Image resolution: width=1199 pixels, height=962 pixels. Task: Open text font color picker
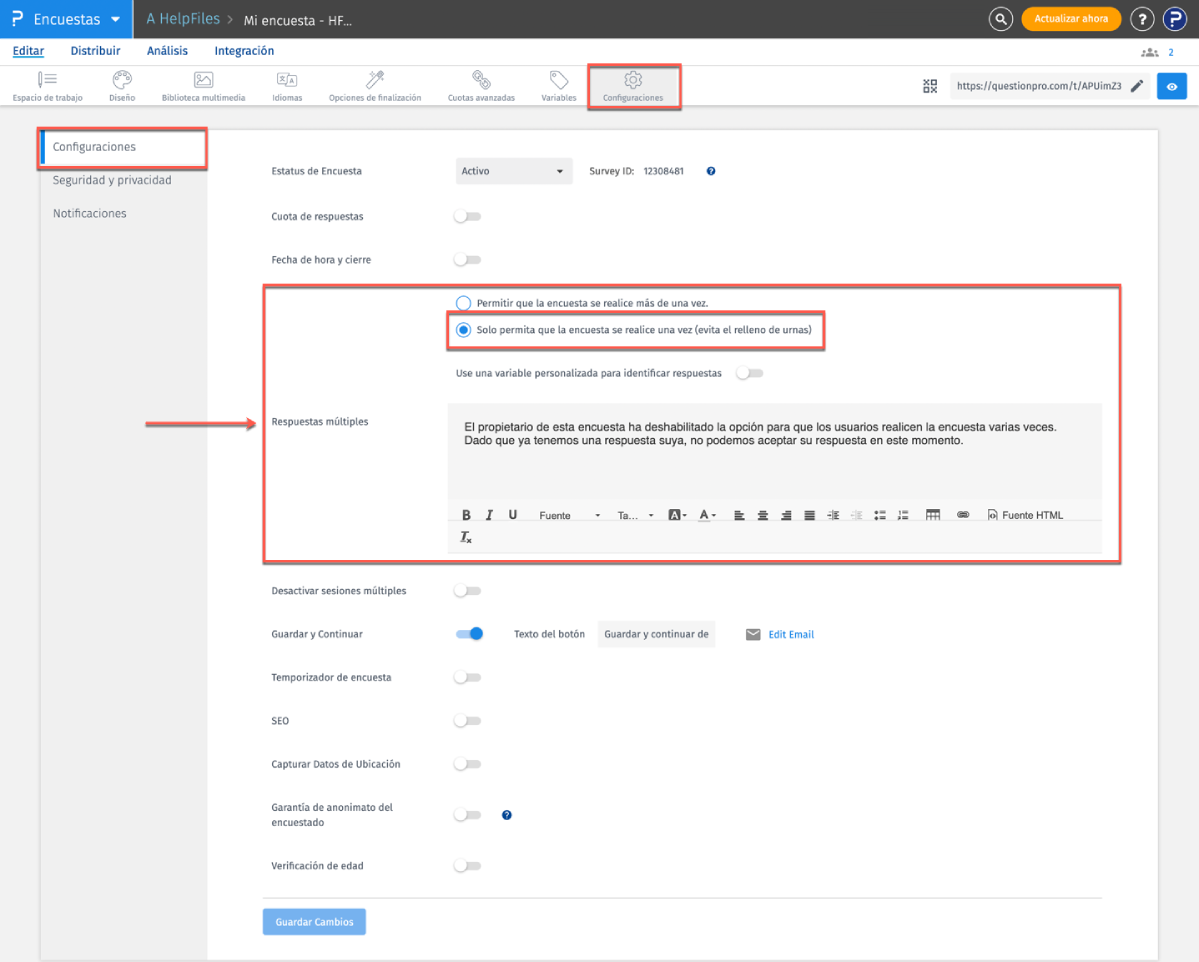coord(707,515)
